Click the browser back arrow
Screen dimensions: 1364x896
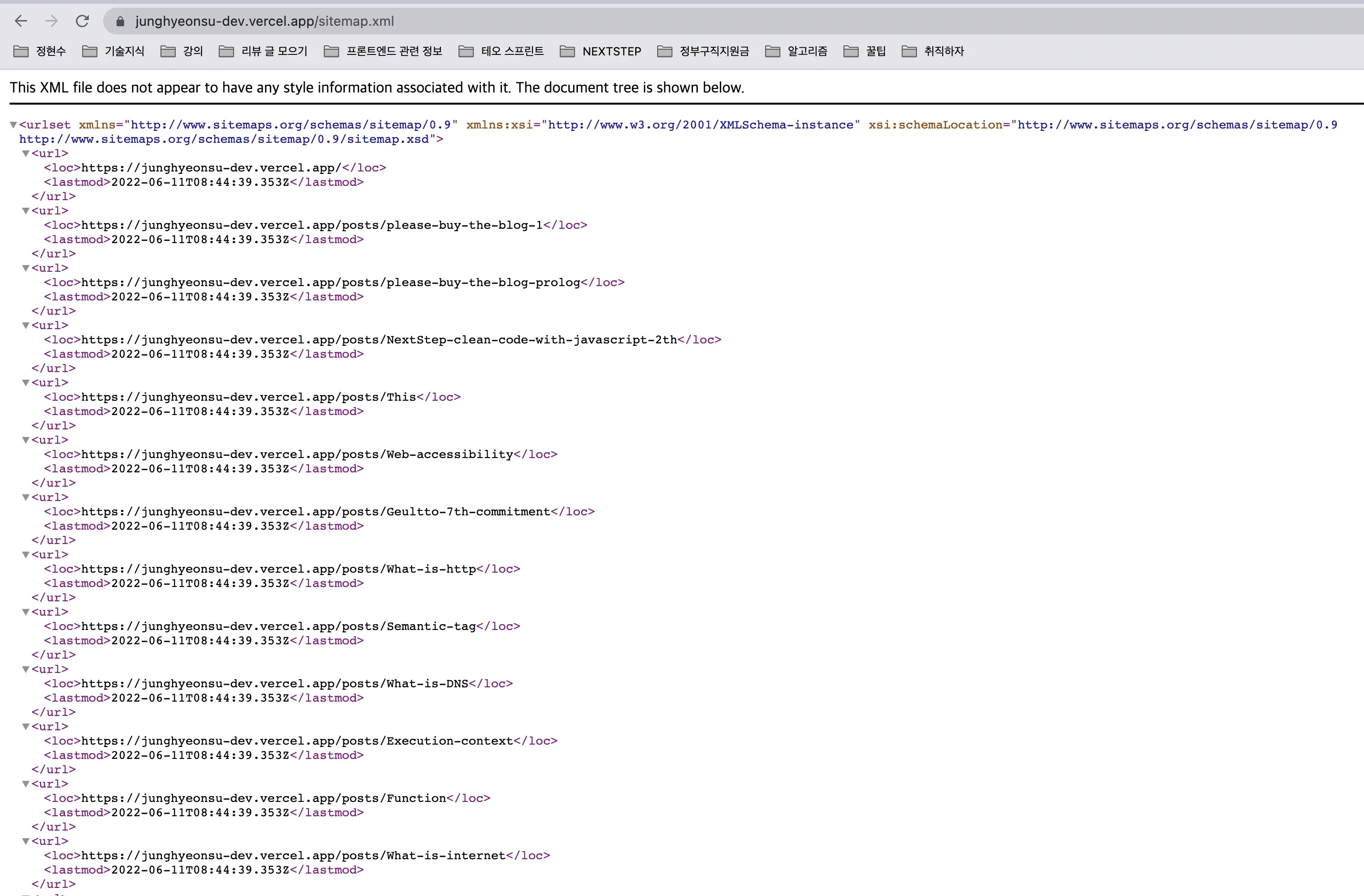click(x=21, y=21)
